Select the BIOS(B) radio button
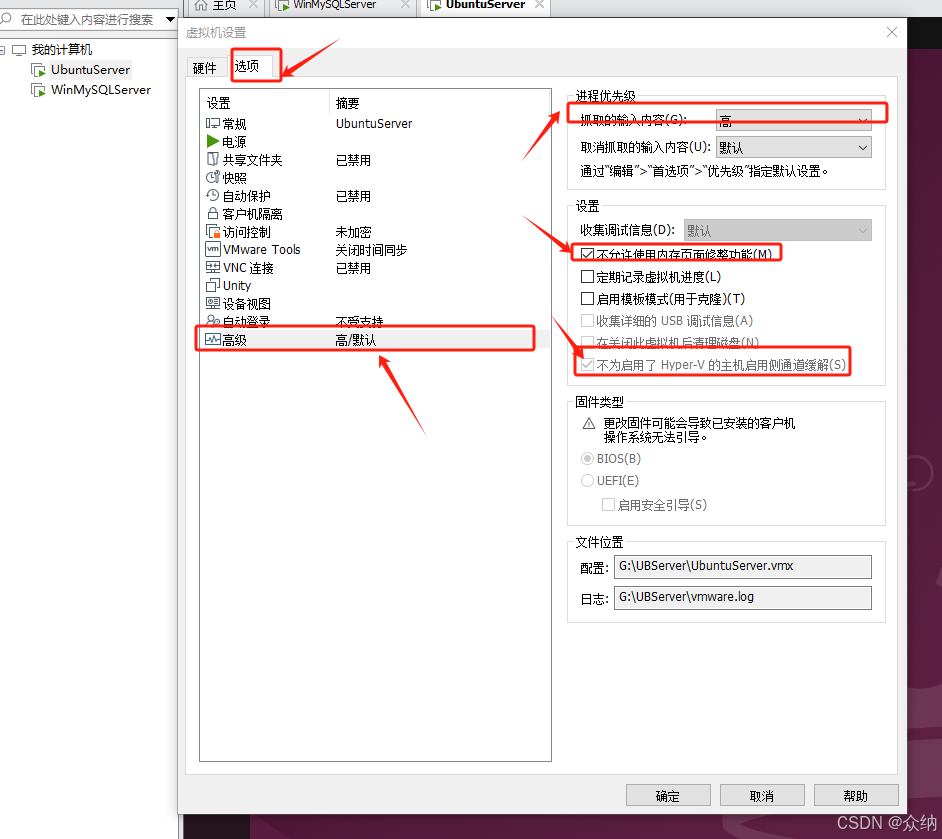Screen dimensions: 942x839 click(588, 459)
